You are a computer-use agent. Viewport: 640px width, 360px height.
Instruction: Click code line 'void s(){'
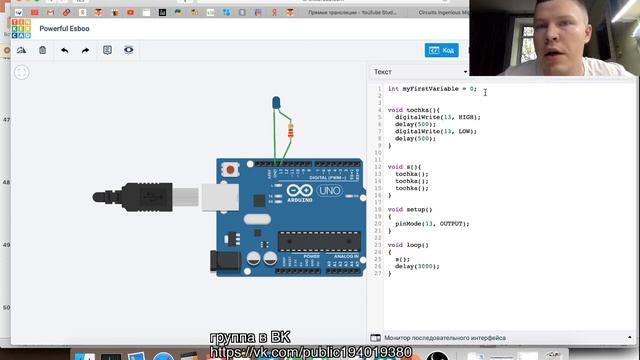pos(404,167)
